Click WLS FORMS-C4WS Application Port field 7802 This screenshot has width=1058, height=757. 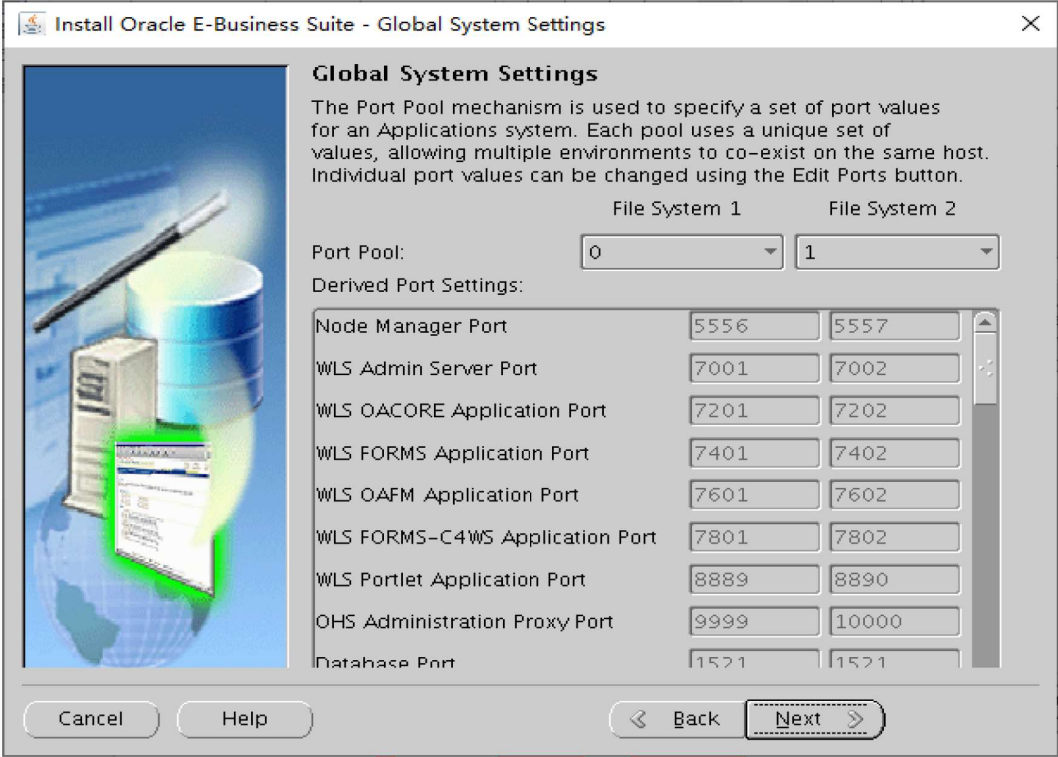(895, 537)
